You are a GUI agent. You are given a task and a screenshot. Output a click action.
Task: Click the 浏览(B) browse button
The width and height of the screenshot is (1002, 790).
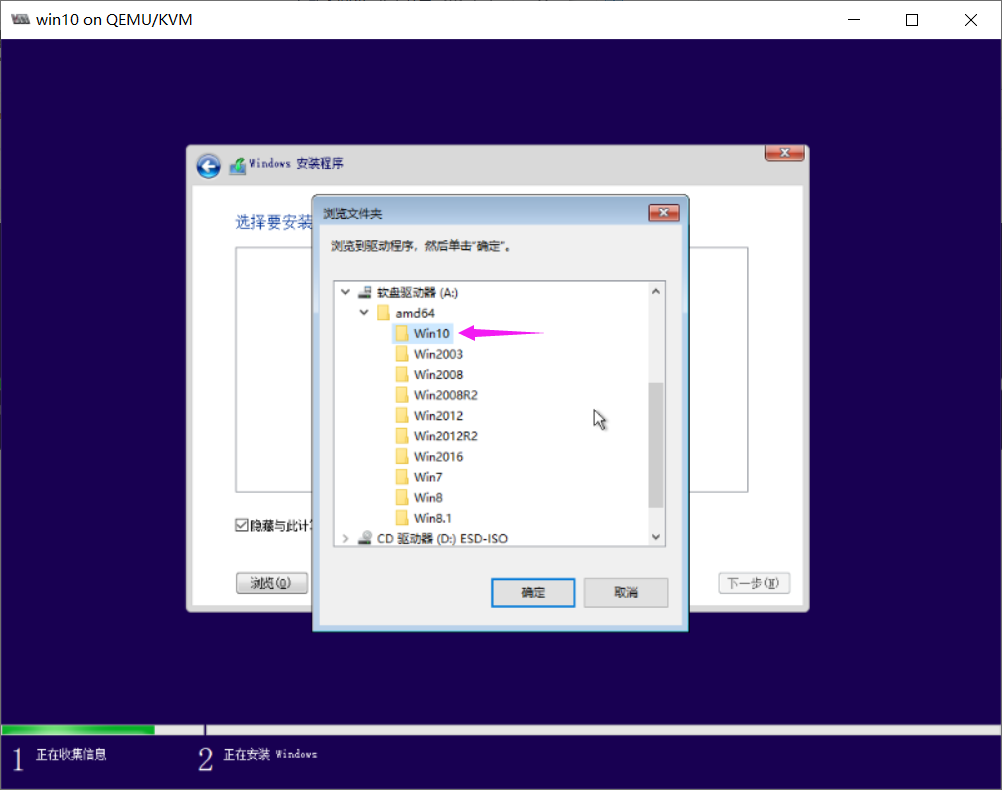[x=272, y=583]
